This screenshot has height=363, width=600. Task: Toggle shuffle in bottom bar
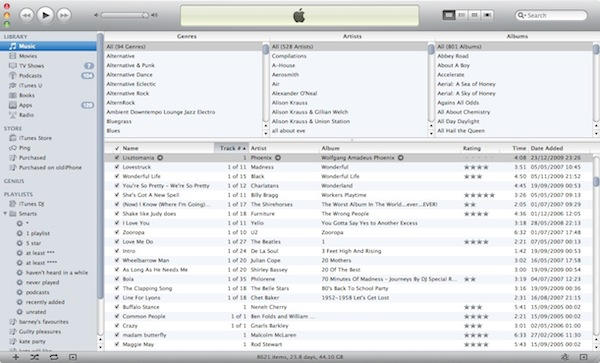[x=34, y=357]
